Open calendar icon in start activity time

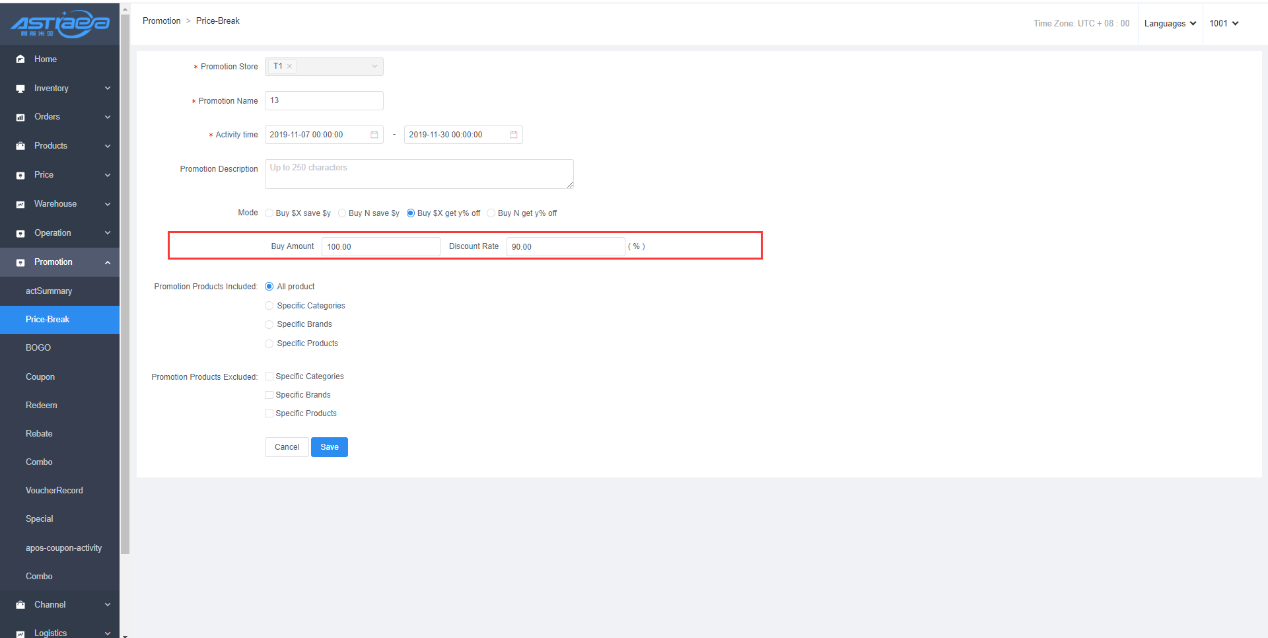tap(374, 134)
